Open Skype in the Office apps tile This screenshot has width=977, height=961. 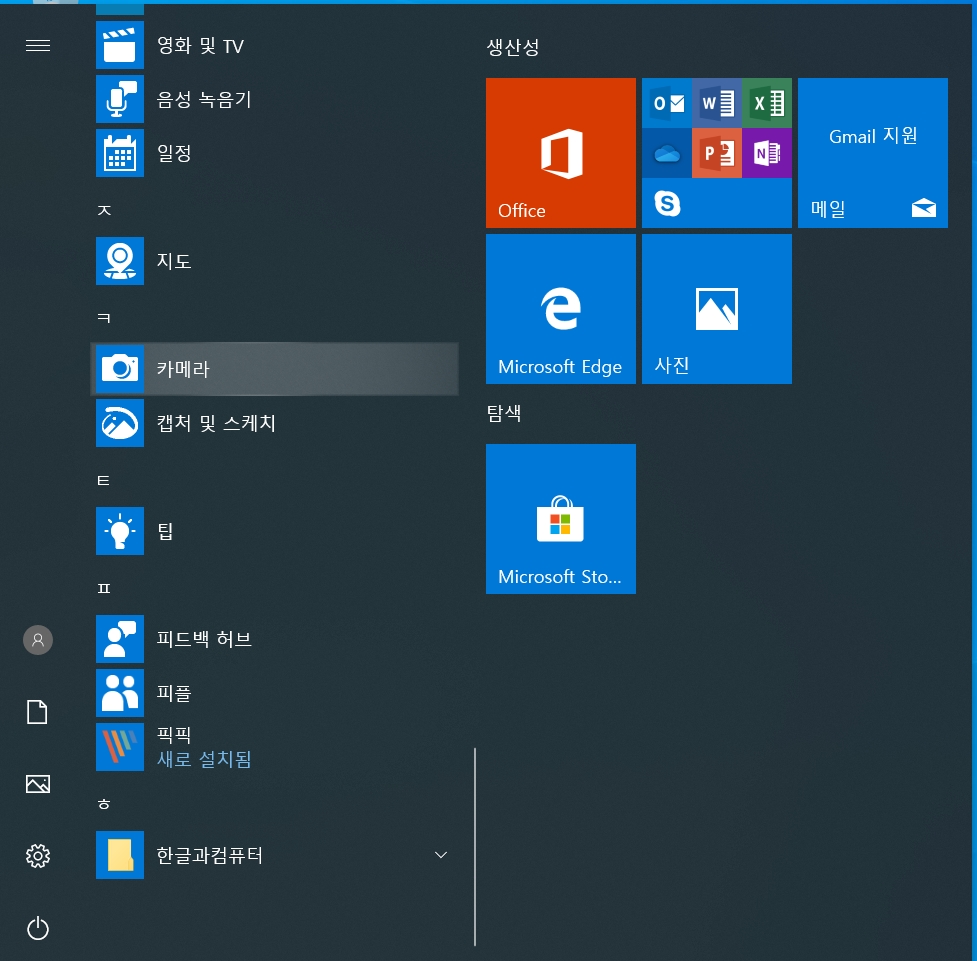tap(667, 203)
